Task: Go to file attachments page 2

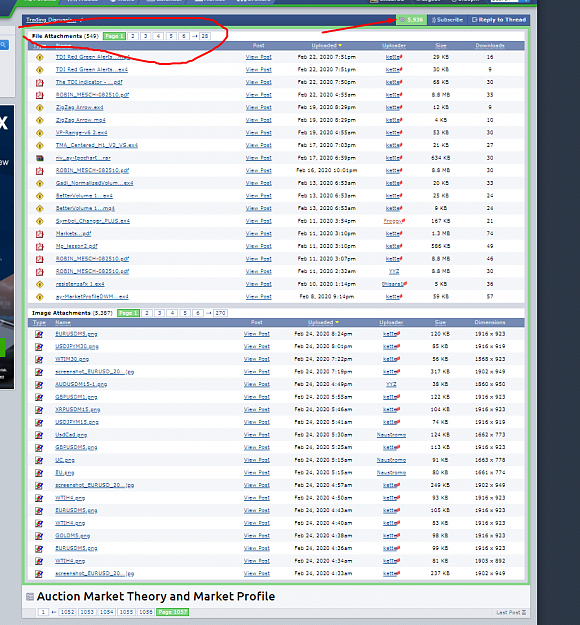Action: [x=133, y=36]
